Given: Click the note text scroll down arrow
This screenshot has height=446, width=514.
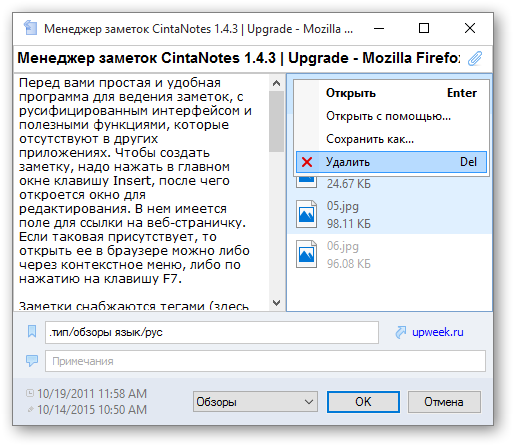Looking at the screenshot, I should coord(276,303).
